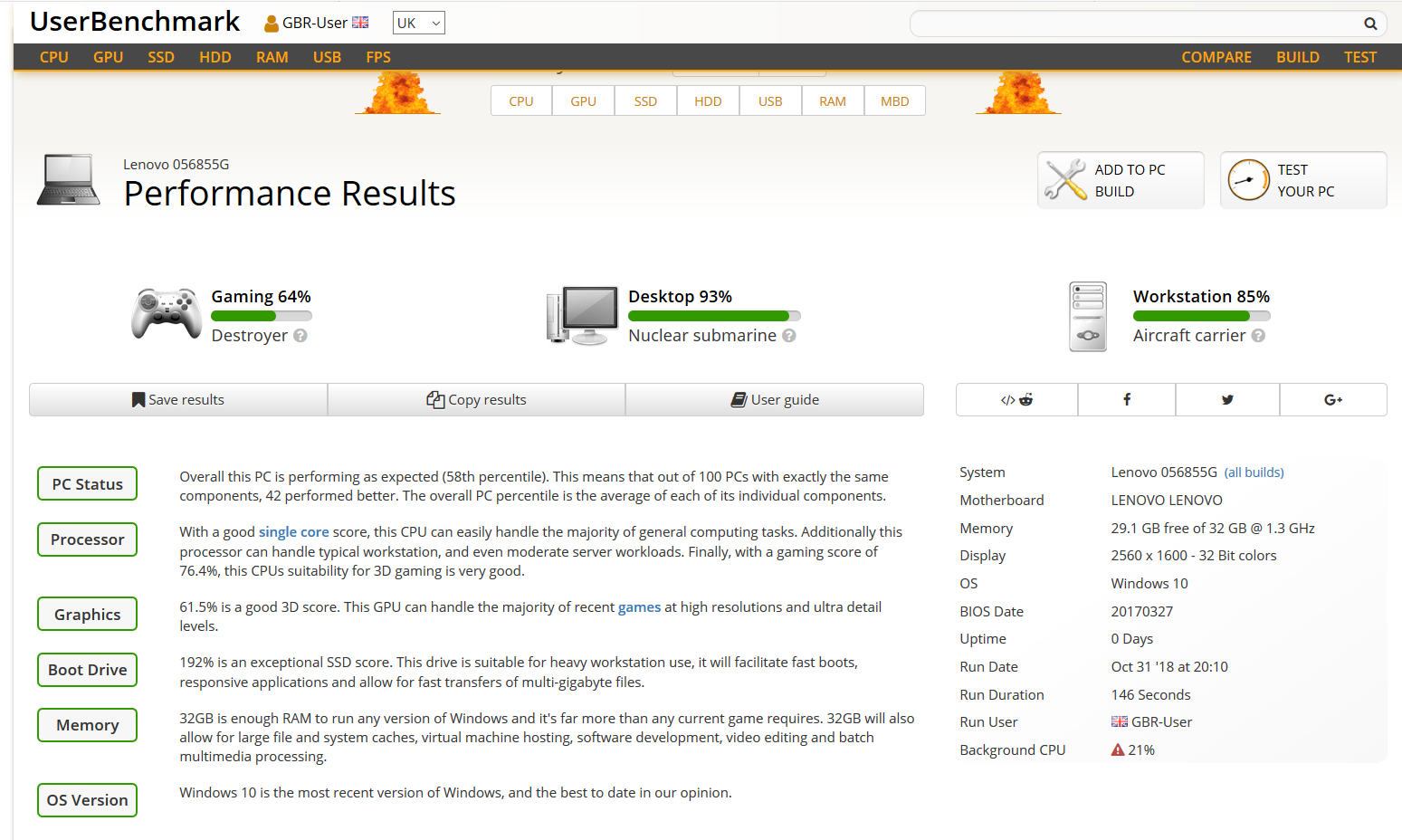Screen dimensions: 1402x840
Task: Open the UK country dropdown
Action: click(419, 24)
